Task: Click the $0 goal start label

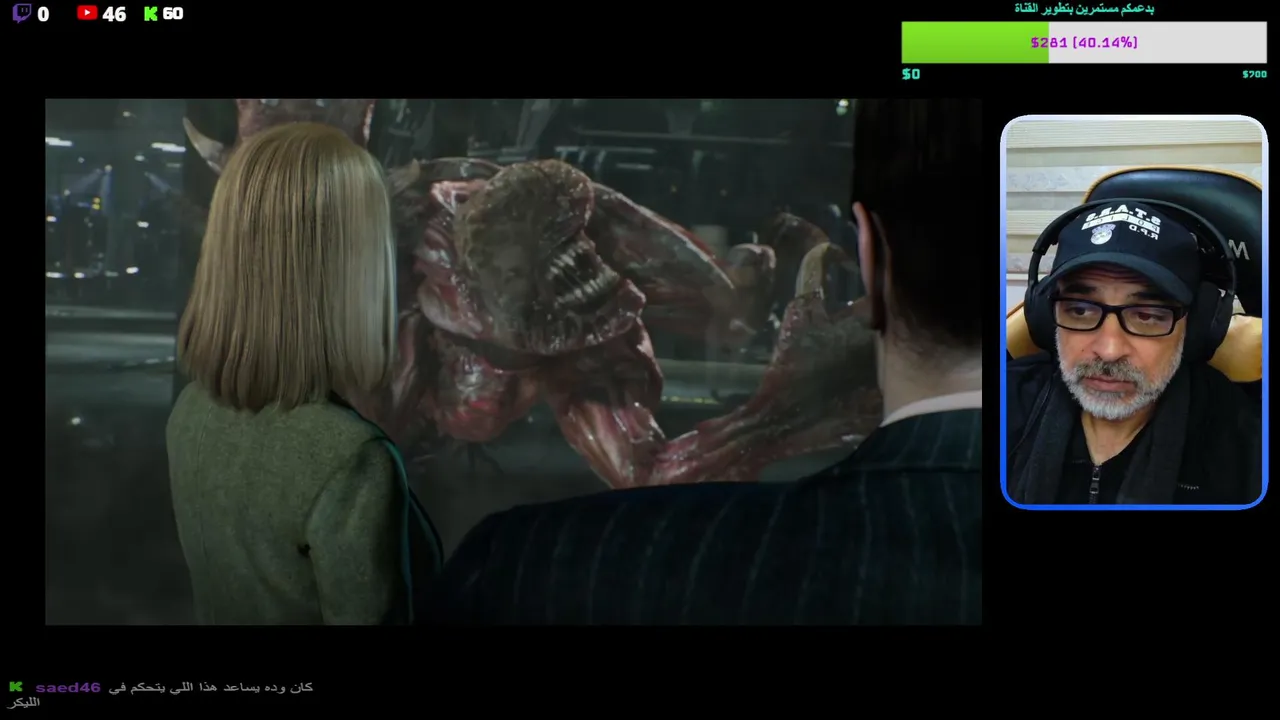Action: tap(911, 74)
